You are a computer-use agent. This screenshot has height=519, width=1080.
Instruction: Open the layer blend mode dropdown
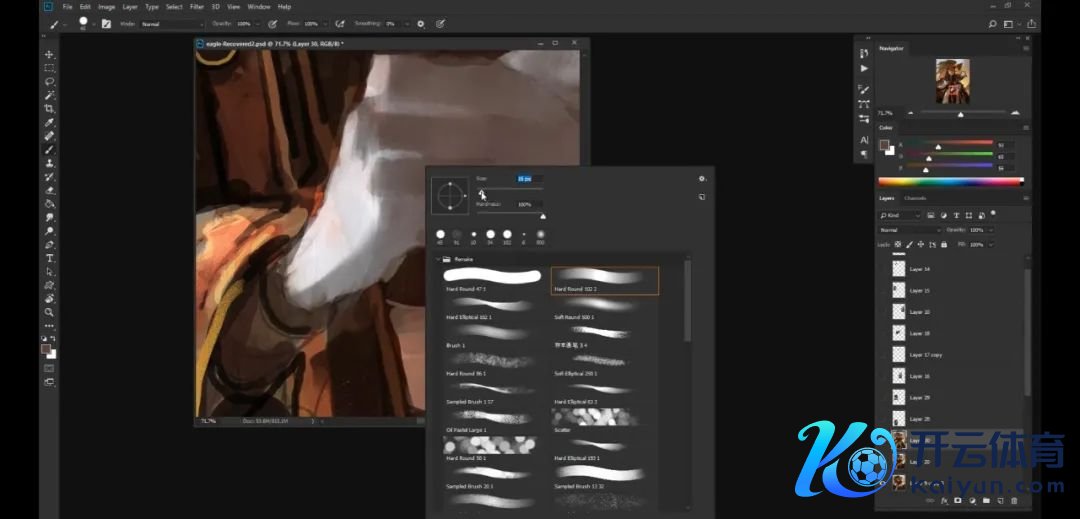click(x=908, y=230)
